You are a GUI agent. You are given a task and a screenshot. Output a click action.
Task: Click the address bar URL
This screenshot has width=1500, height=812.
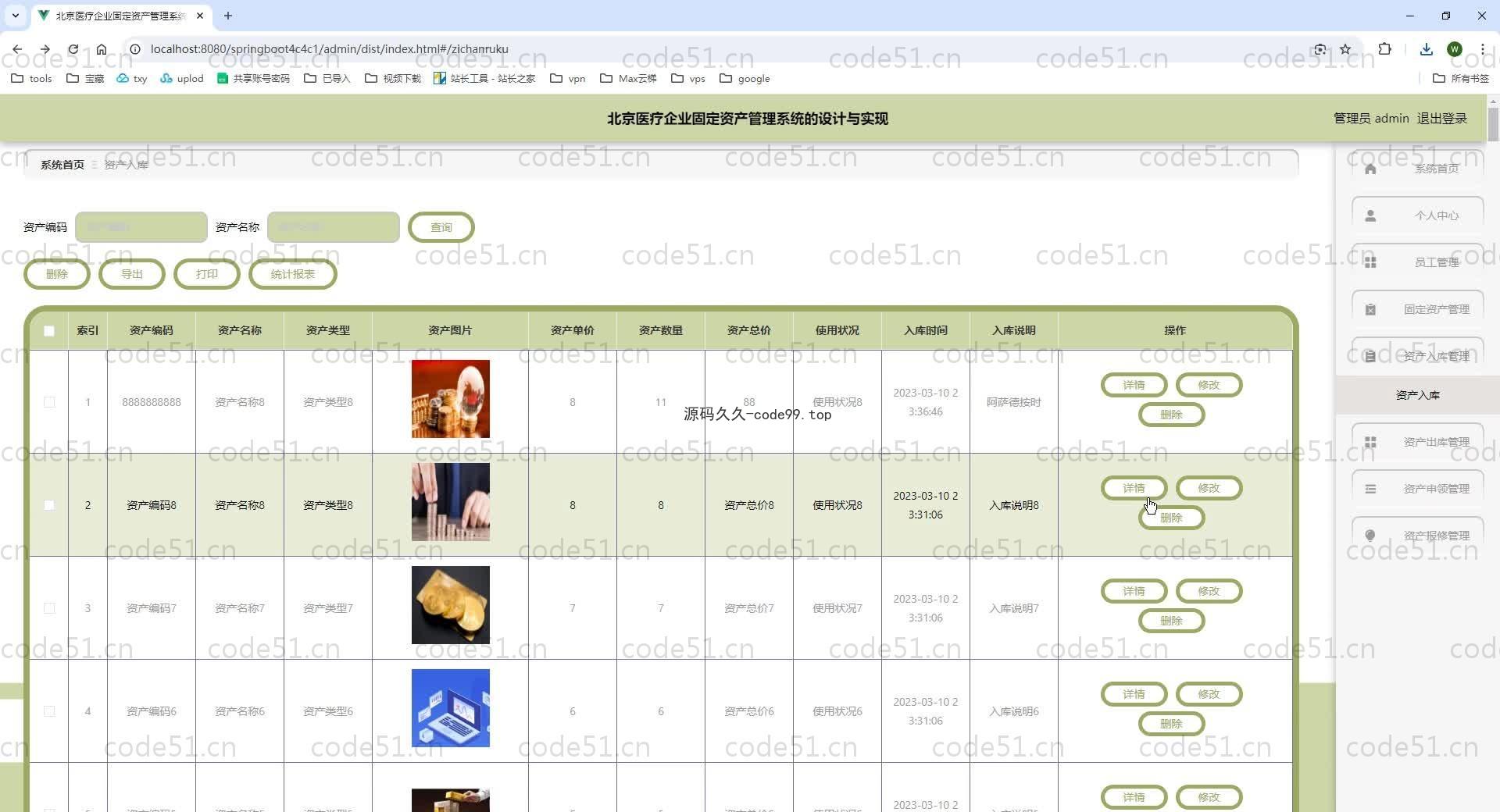coord(329,49)
